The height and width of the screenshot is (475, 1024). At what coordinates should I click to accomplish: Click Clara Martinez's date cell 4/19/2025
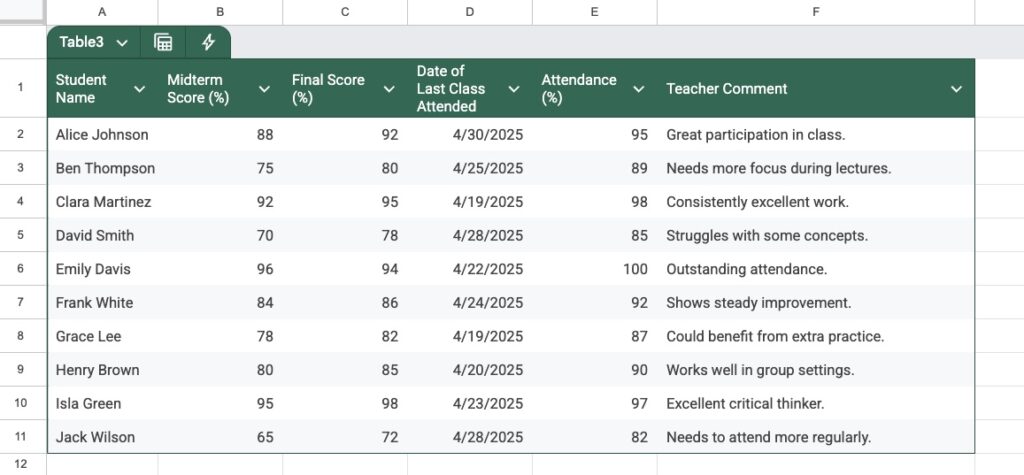(x=470, y=202)
